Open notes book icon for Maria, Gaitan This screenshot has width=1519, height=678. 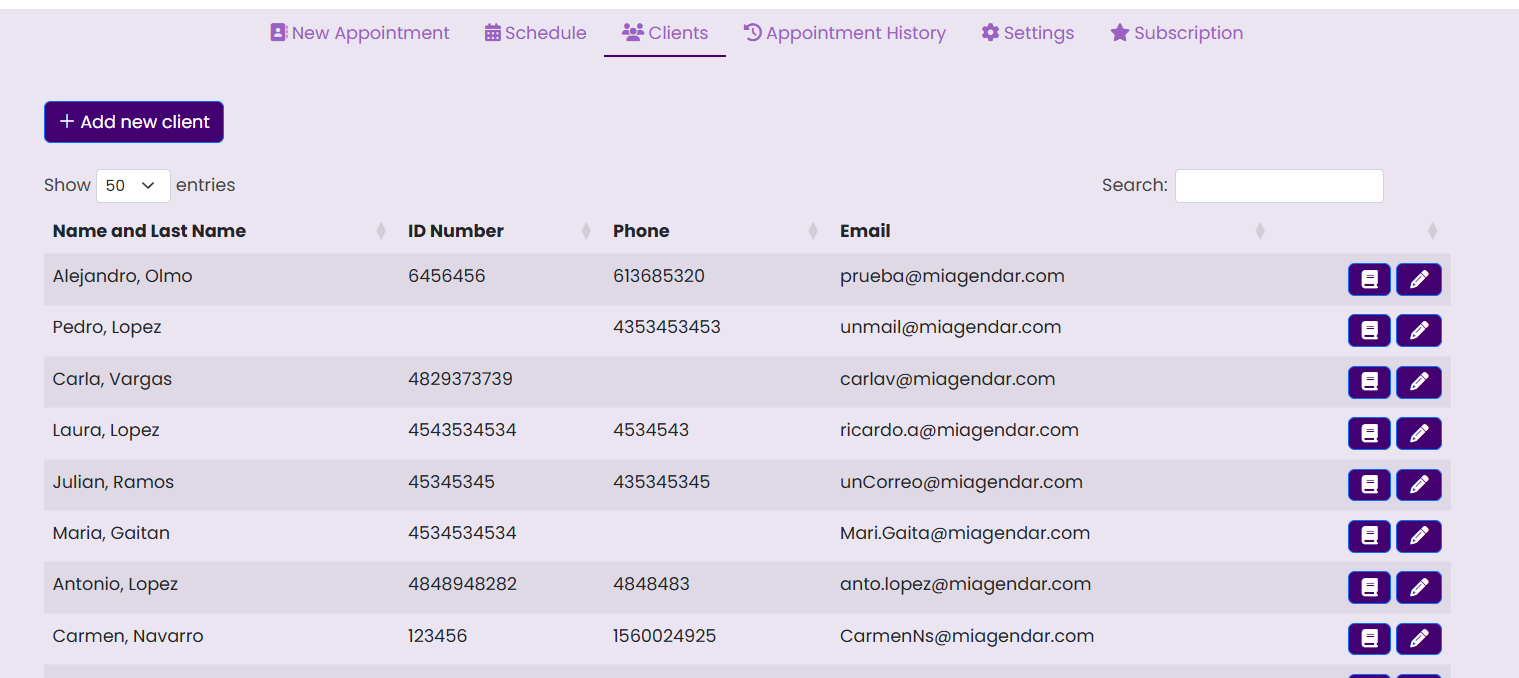(1369, 537)
